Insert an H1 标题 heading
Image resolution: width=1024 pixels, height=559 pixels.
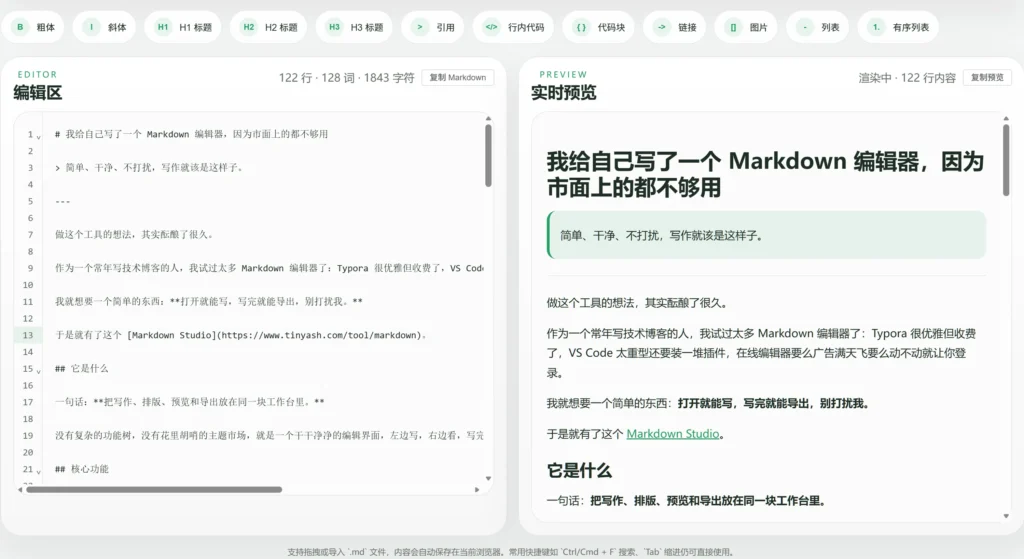coord(183,27)
